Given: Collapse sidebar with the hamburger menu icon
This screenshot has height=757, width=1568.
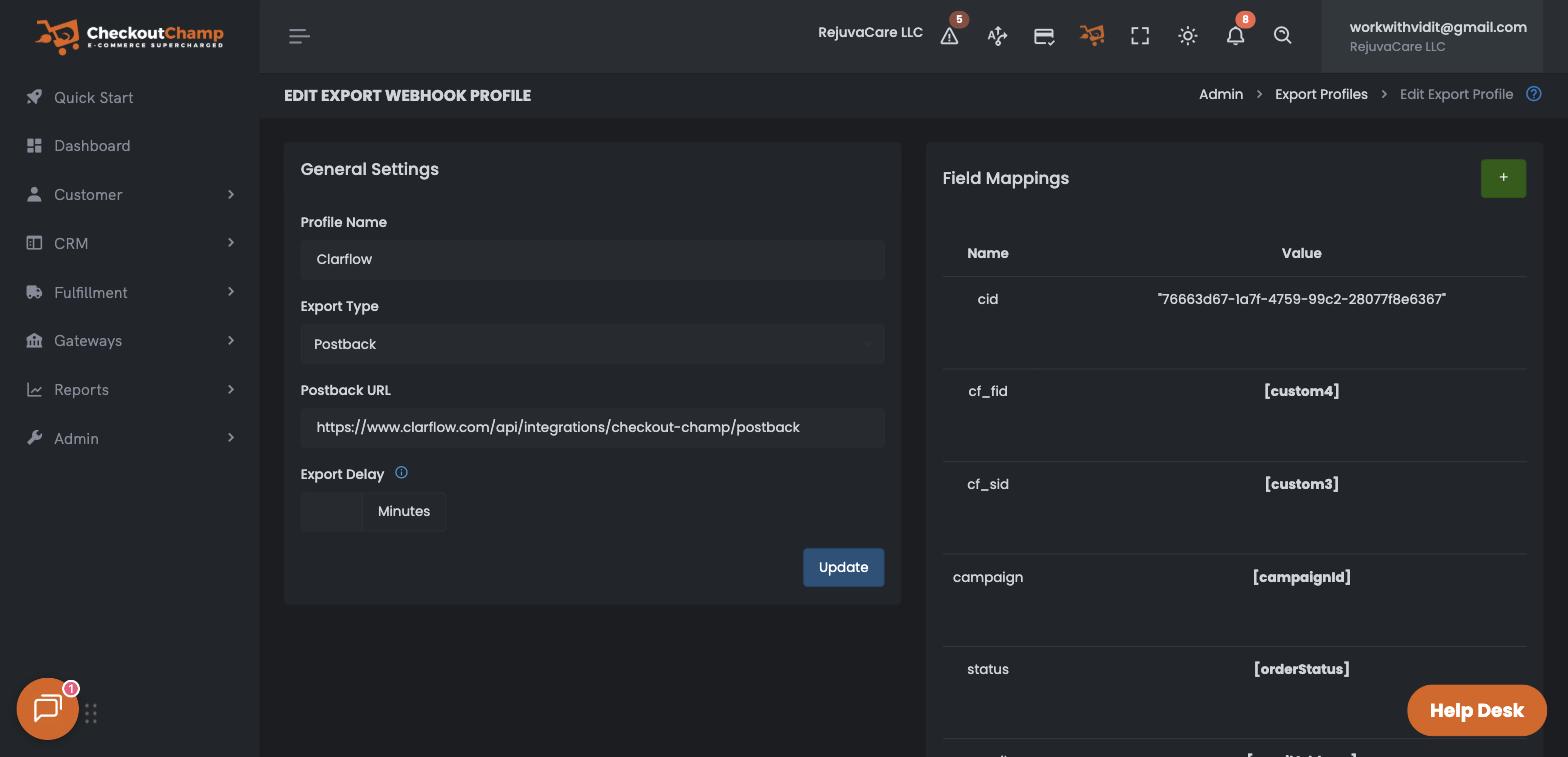Looking at the screenshot, I should (x=299, y=36).
